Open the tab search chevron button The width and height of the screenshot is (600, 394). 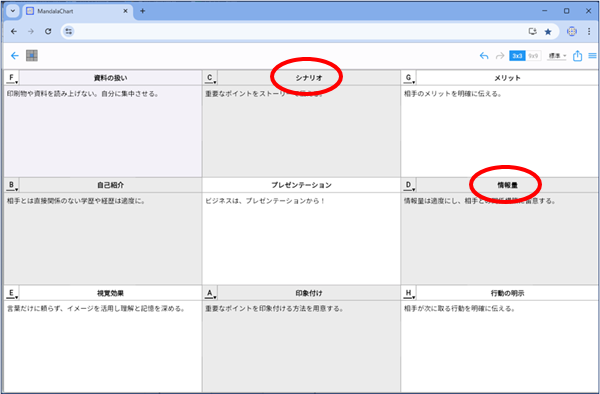click(x=13, y=11)
